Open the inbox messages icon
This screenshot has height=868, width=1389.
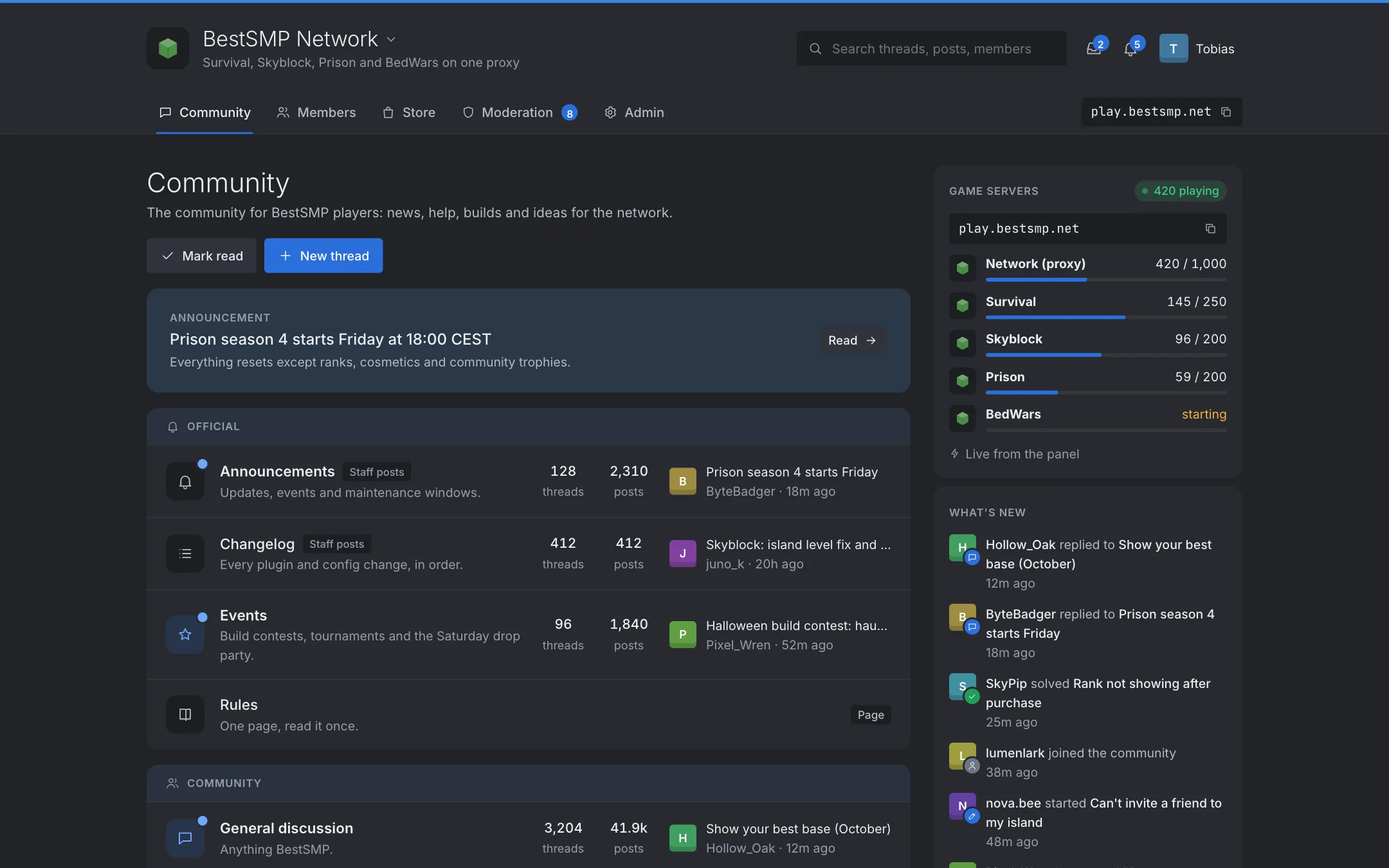[1094, 49]
